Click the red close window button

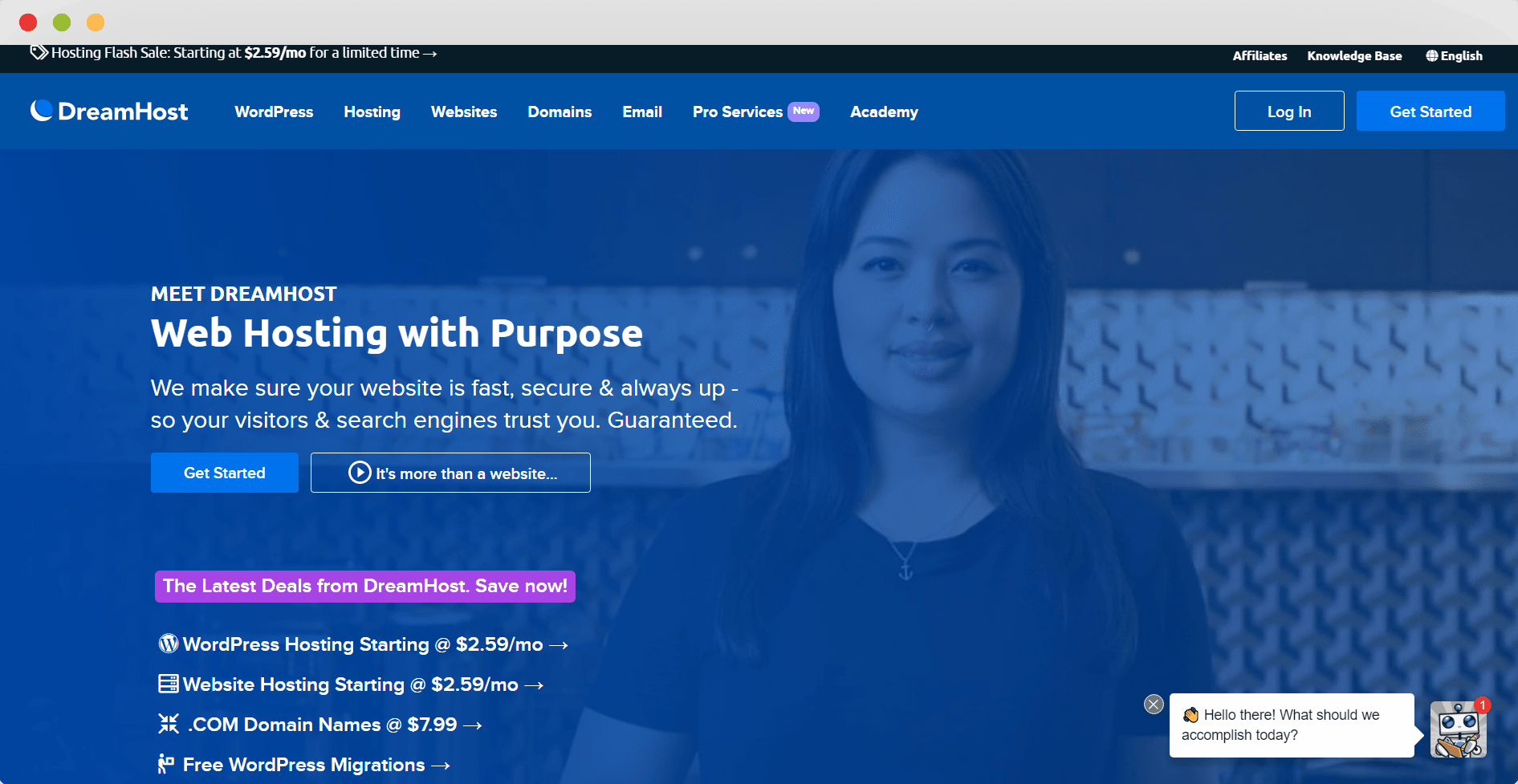[x=28, y=22]
